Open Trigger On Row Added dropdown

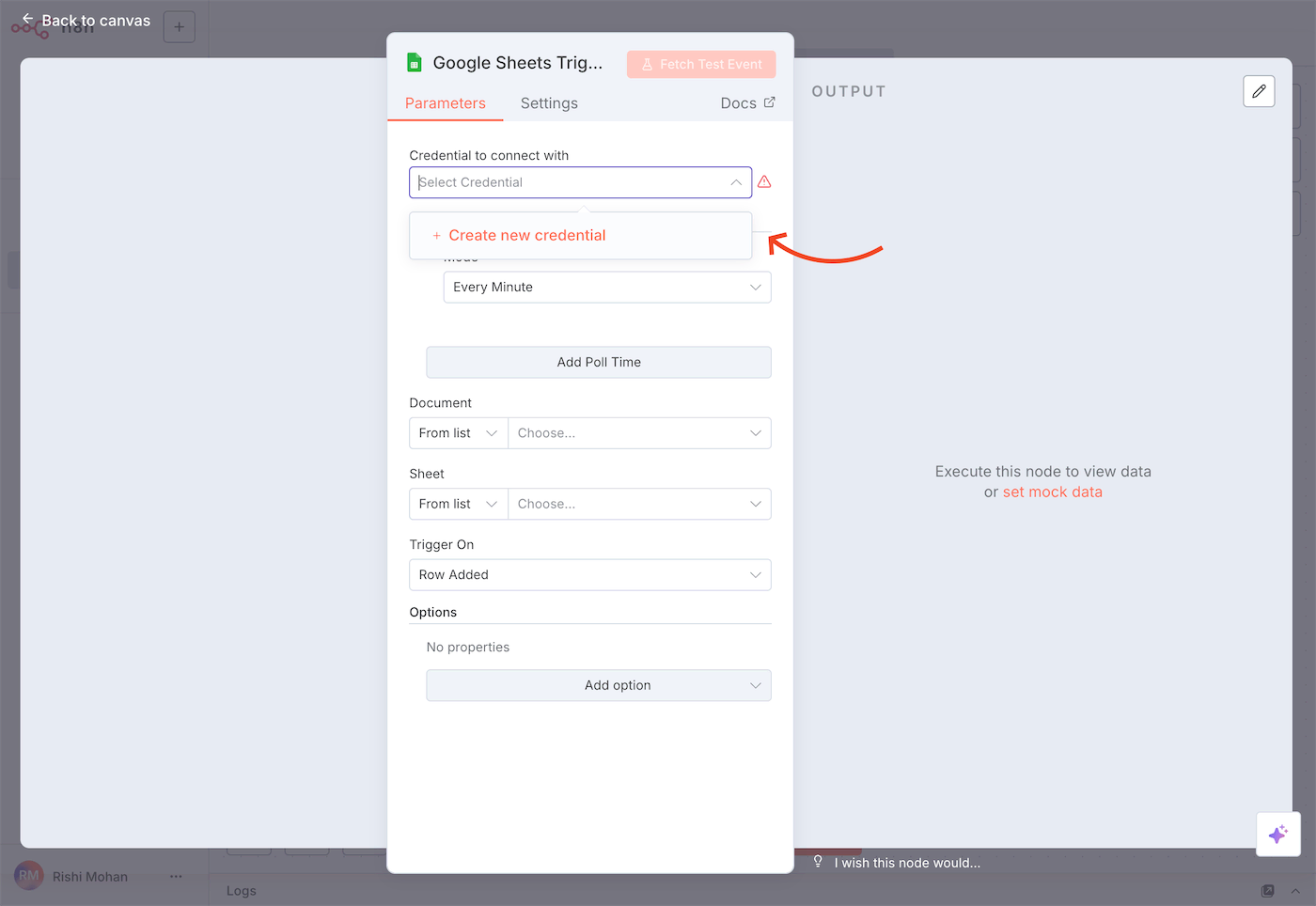(590, 575)
